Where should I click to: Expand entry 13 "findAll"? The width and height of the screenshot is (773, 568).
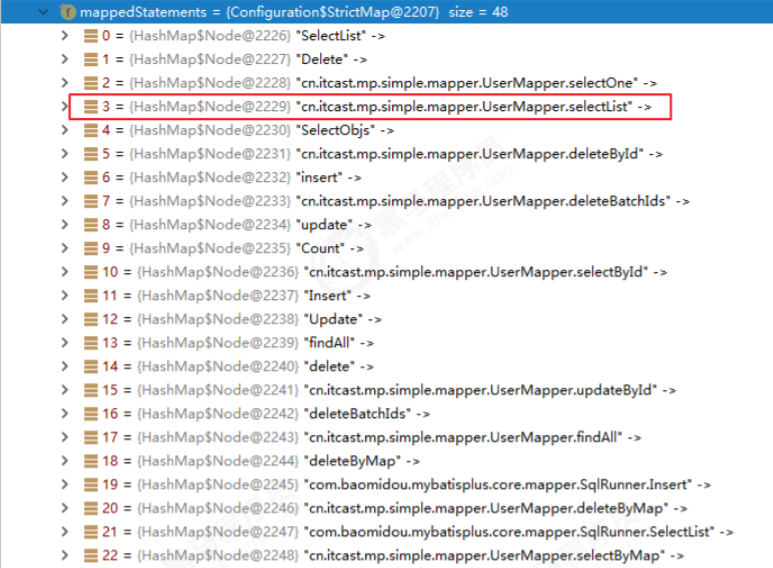65,343
